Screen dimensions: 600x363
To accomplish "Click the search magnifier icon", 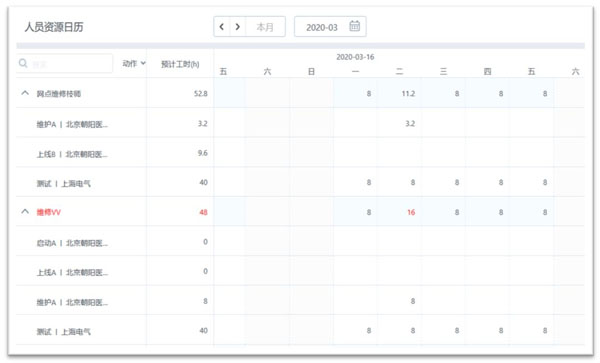I will pyautogui.click(x=23, y=63).
